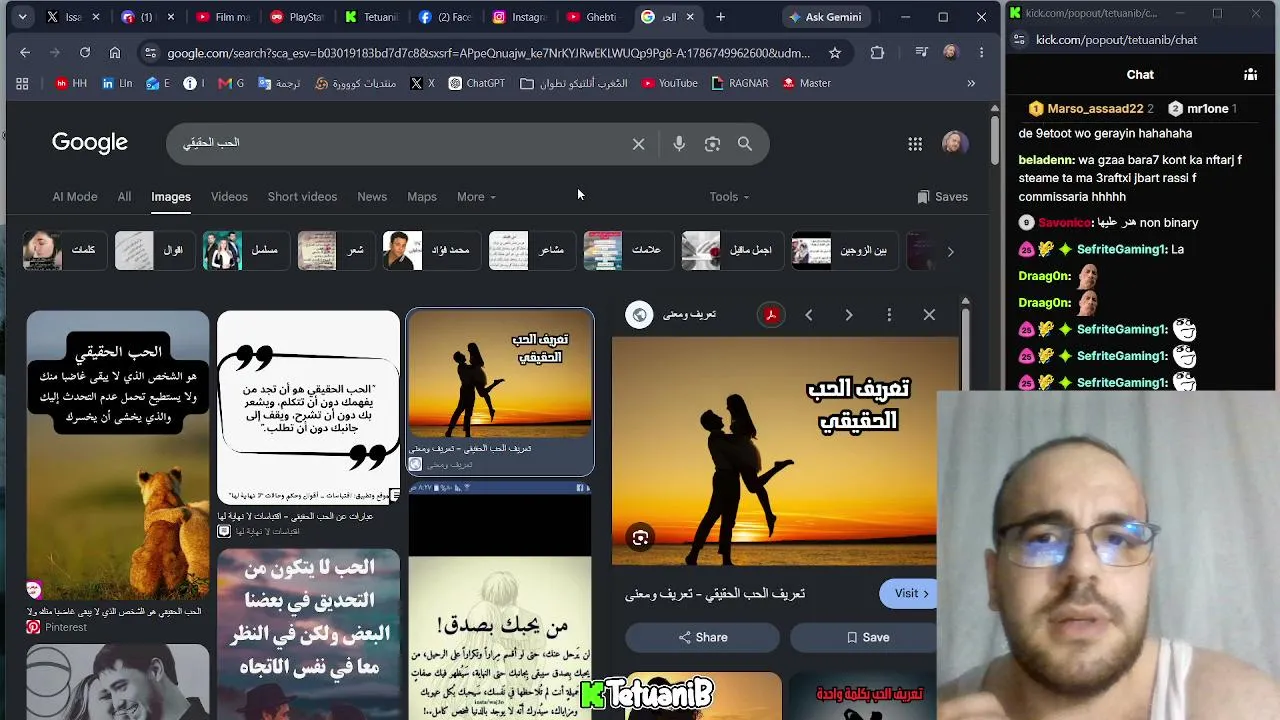Show hidden bookmarks overflow chevron
Screen dimensions: 1280x720
(971, 83)
